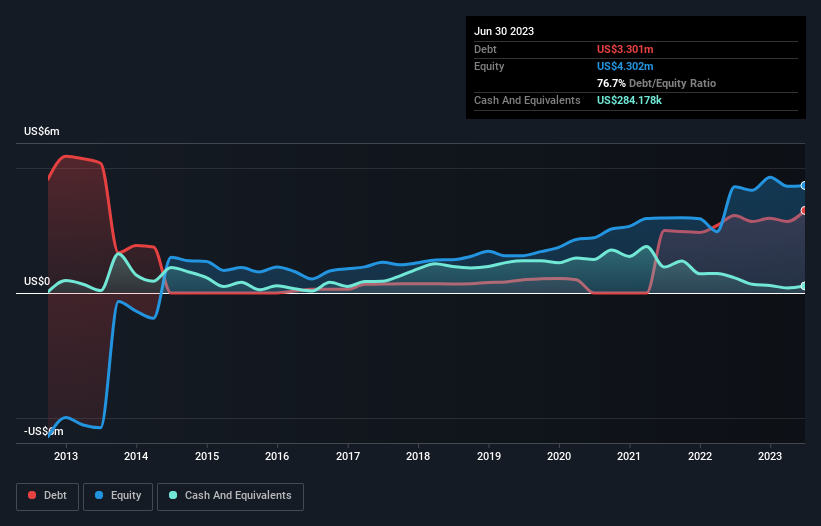The image size is (821, 526).
Task: Click the tooltip Cash And Equivalents label
Action: coord(527,100)
